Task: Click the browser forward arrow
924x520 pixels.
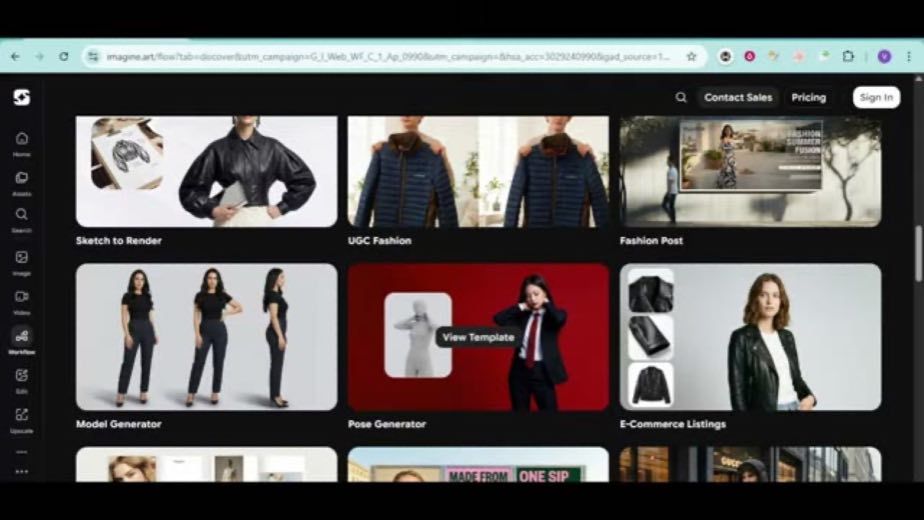Action: [x=39, y=57]
